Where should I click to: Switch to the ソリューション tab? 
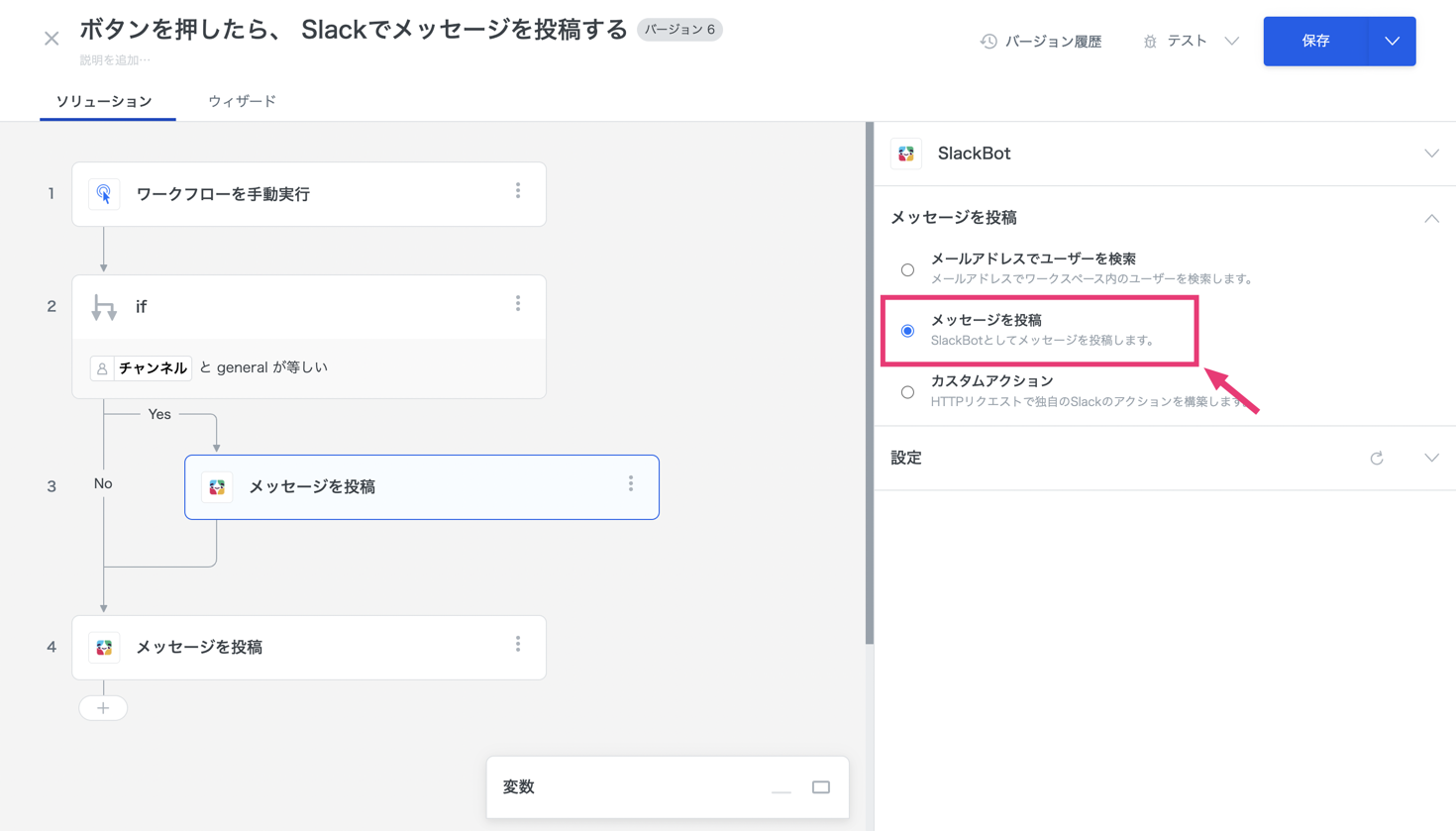104,101
